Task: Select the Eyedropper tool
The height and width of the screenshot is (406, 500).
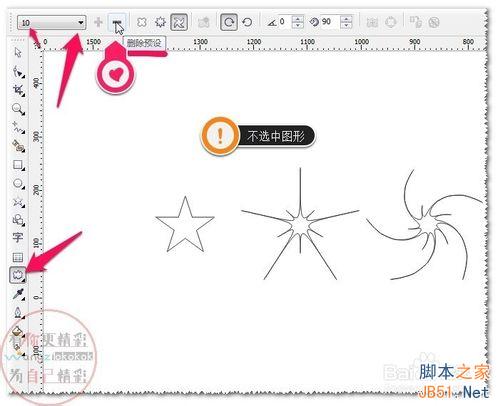Action: point(18,294)
